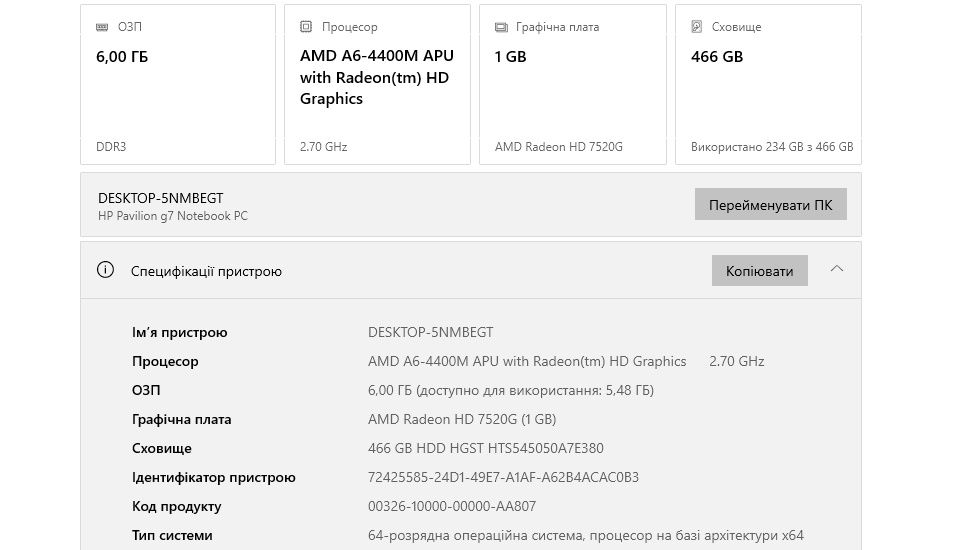Select the DESKTOP-5NMBEGT value in specifications
This screenshot has width=960, height=550.
(430, 332)
